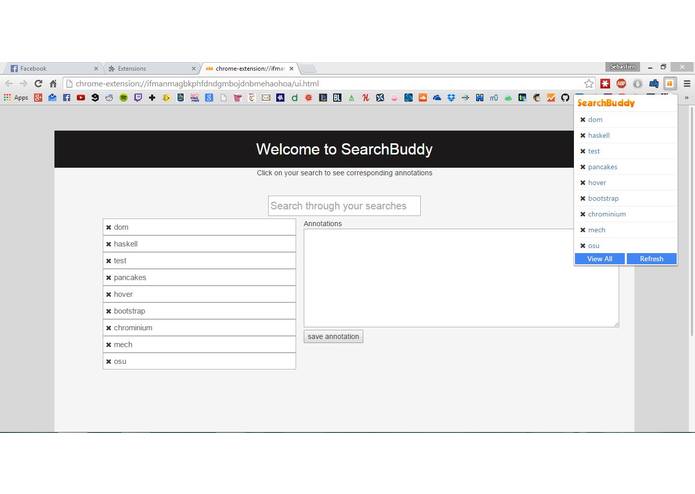Click the save annotation button

333,337
